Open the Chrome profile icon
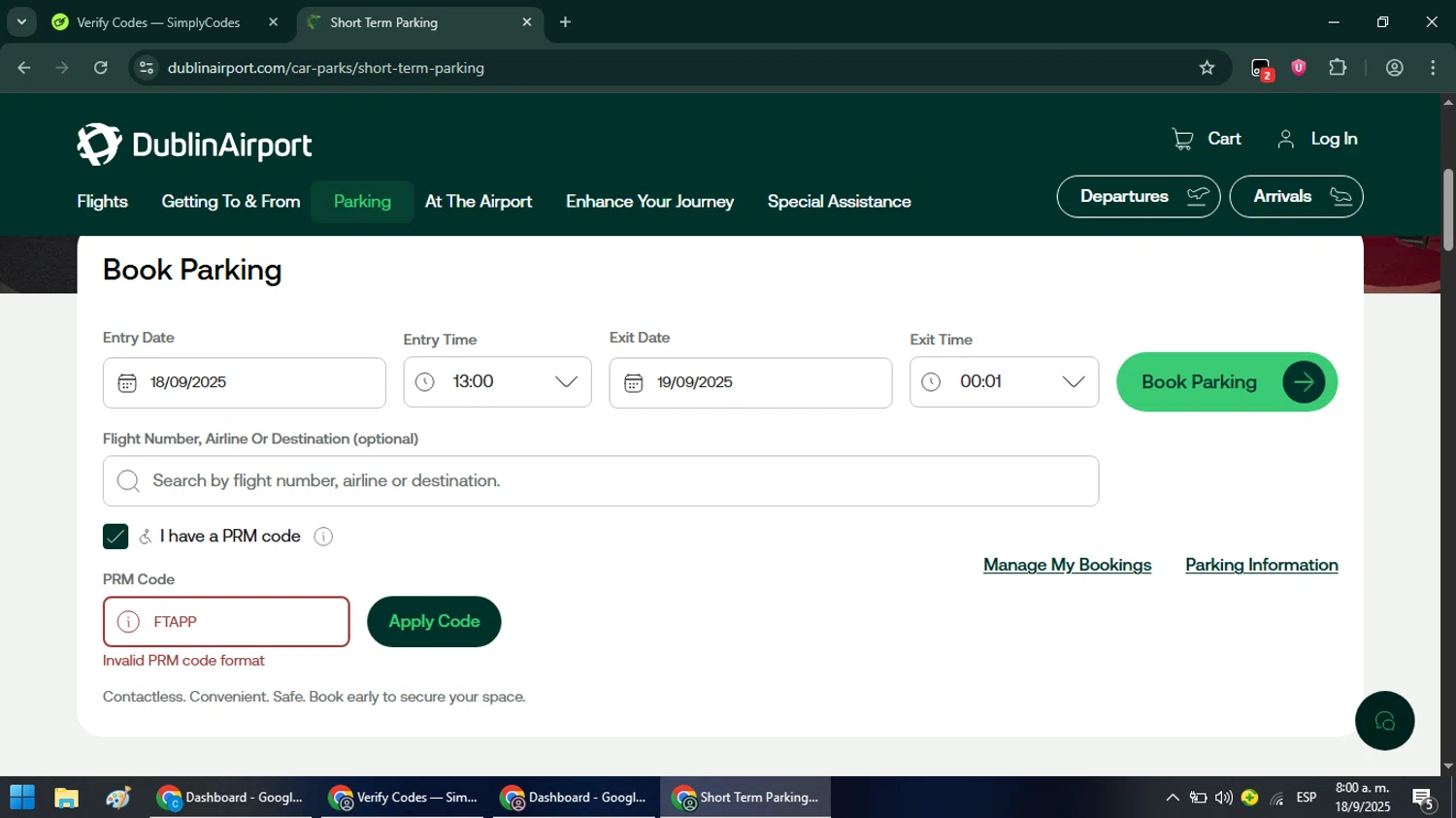Screen dimensions: 1456x818 (x=1395, y=68)
